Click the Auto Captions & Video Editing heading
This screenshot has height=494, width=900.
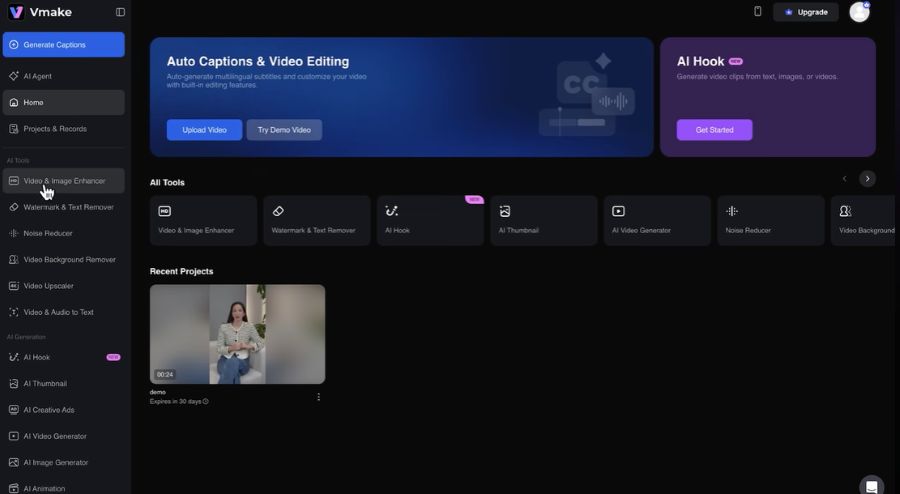pos(258,61)
